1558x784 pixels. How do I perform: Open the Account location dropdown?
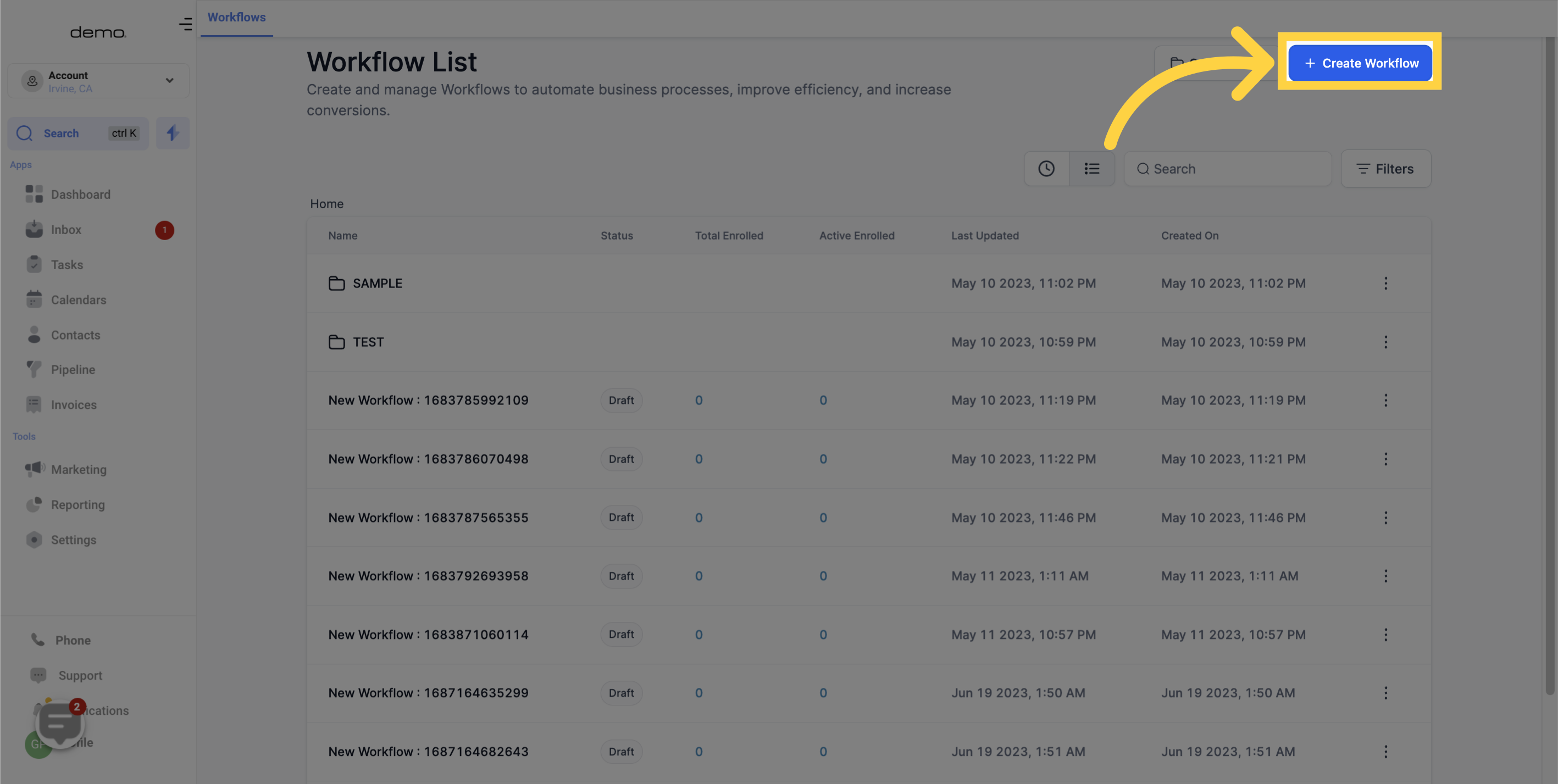point(98,81)
